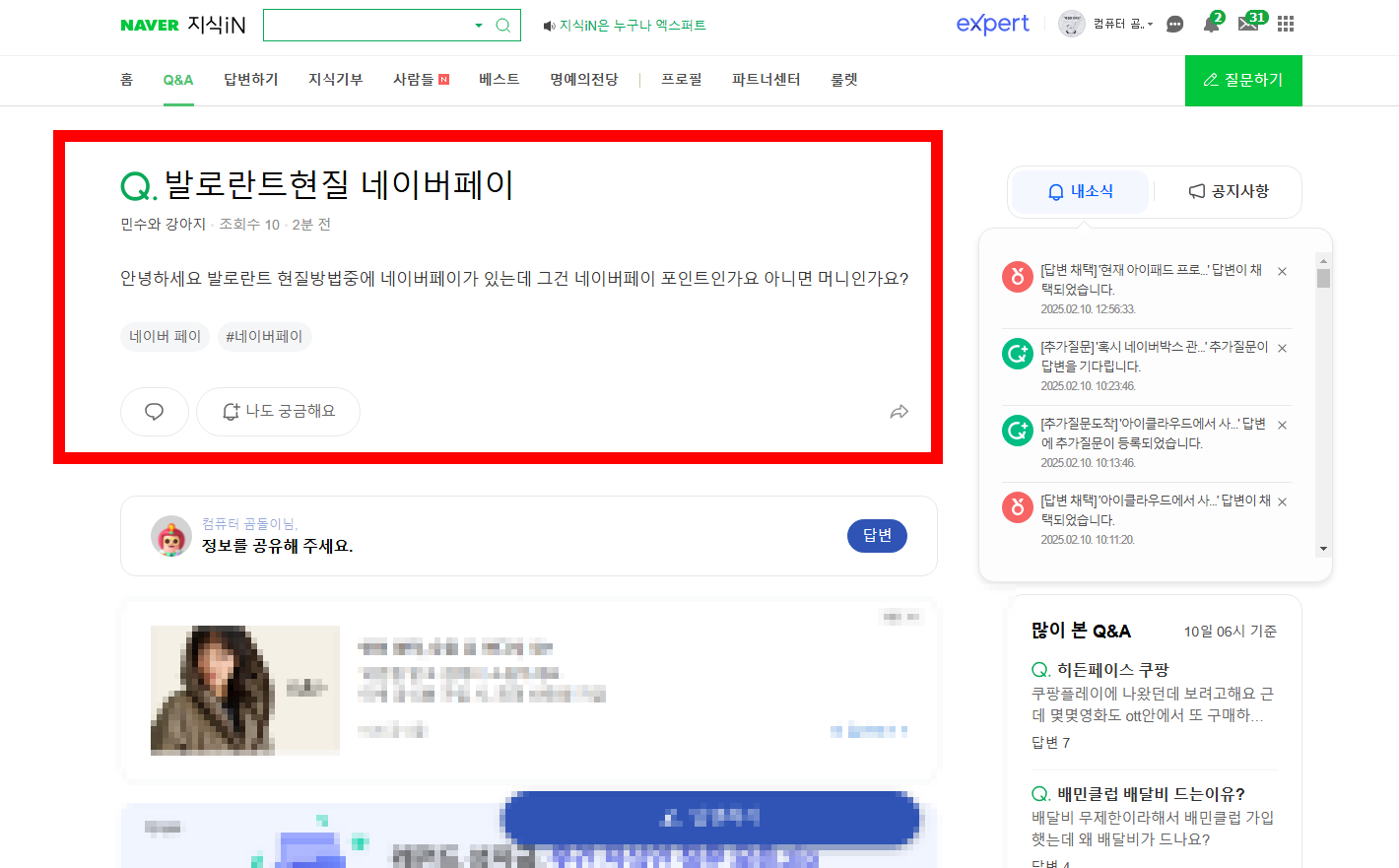Click the blurred ad photo thumbnail
Viewport: 1399px width, 868px height.
tap(245, 691)
